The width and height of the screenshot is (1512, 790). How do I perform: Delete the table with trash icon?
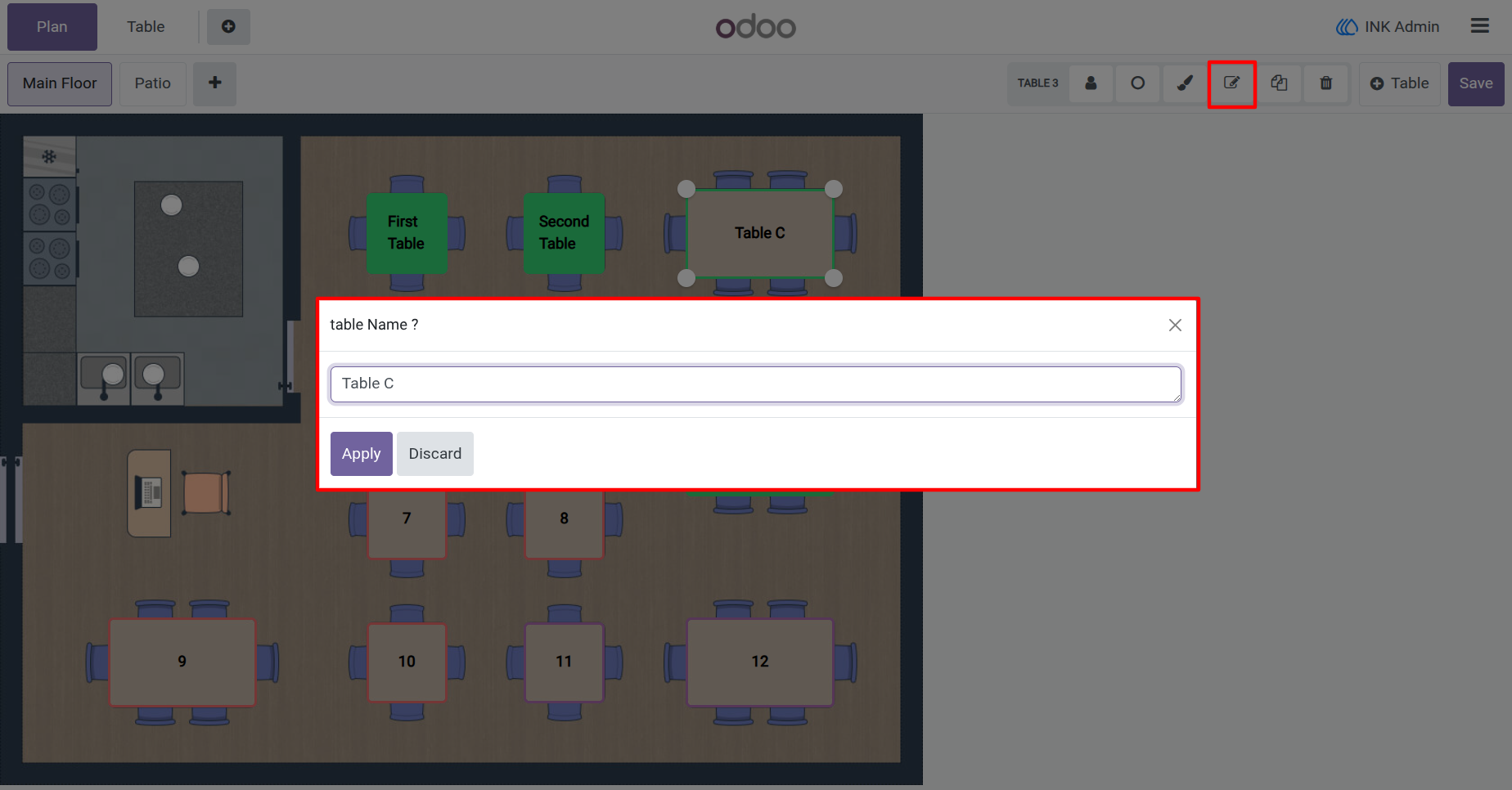pos(1326,83)
